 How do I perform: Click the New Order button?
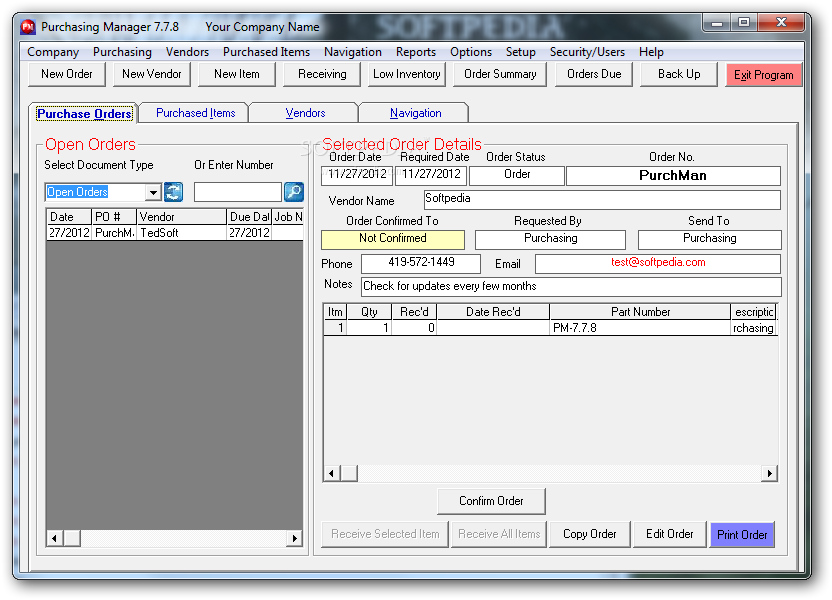point(67,74)
